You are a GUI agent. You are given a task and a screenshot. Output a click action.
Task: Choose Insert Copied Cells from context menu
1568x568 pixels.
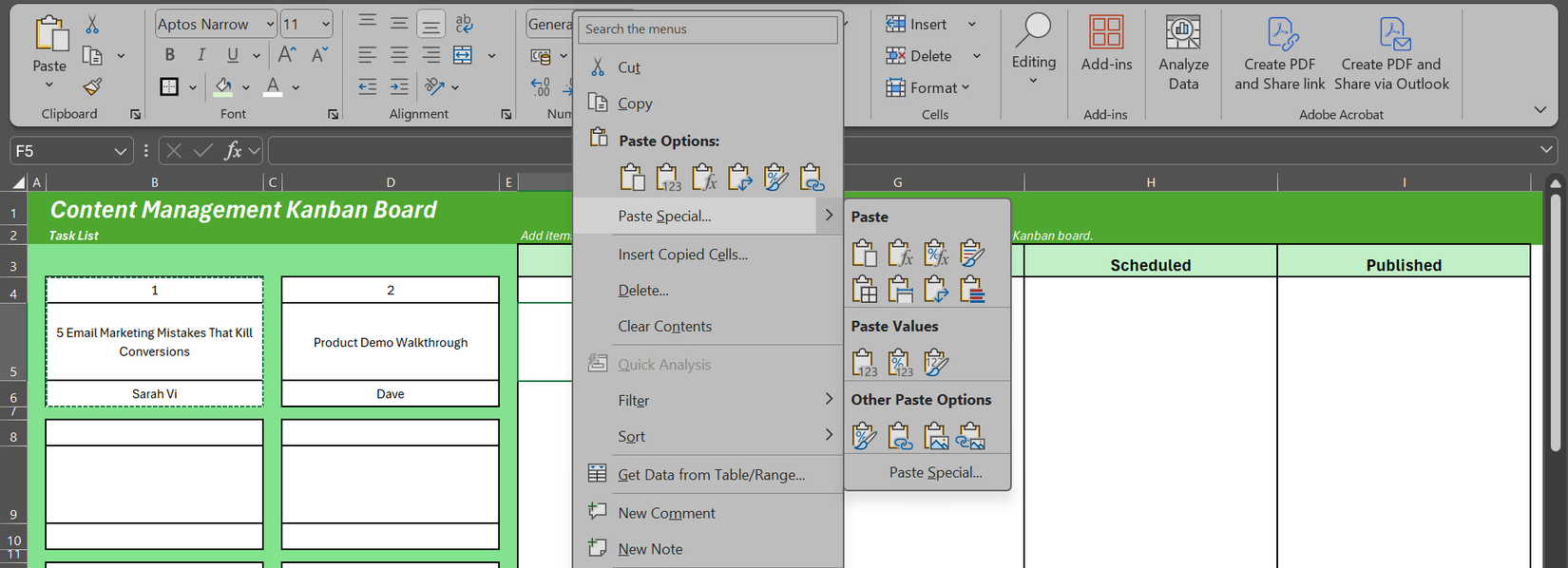click(682, 255)
